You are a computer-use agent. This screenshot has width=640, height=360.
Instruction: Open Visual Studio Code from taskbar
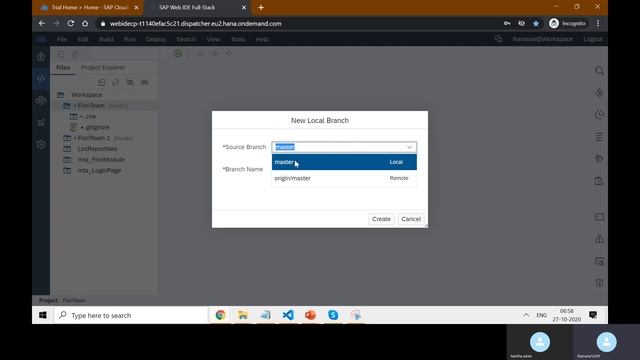click(288, 315)
